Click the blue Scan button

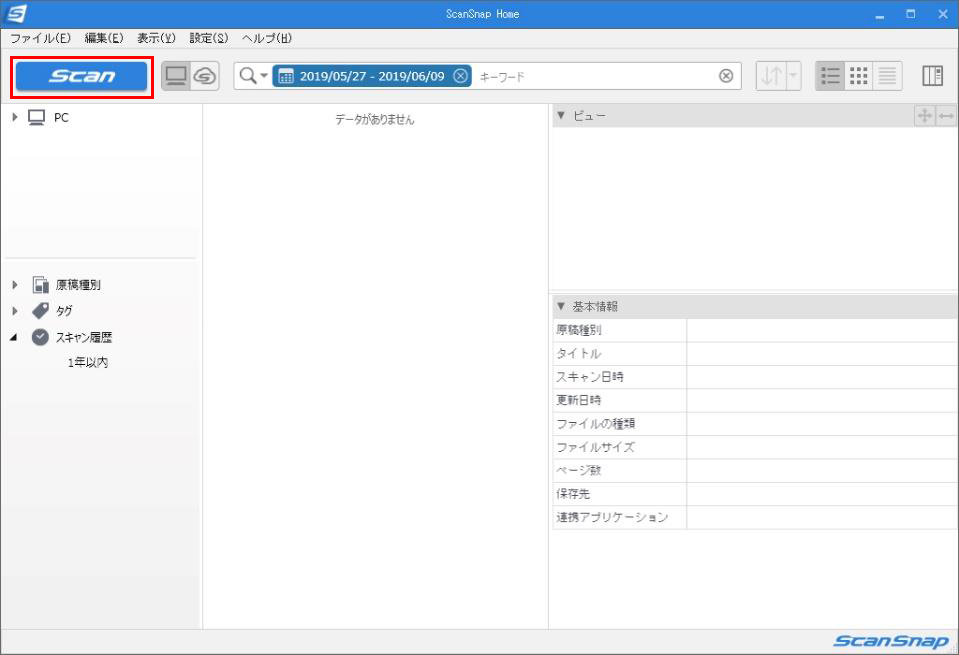coord(82,76)
